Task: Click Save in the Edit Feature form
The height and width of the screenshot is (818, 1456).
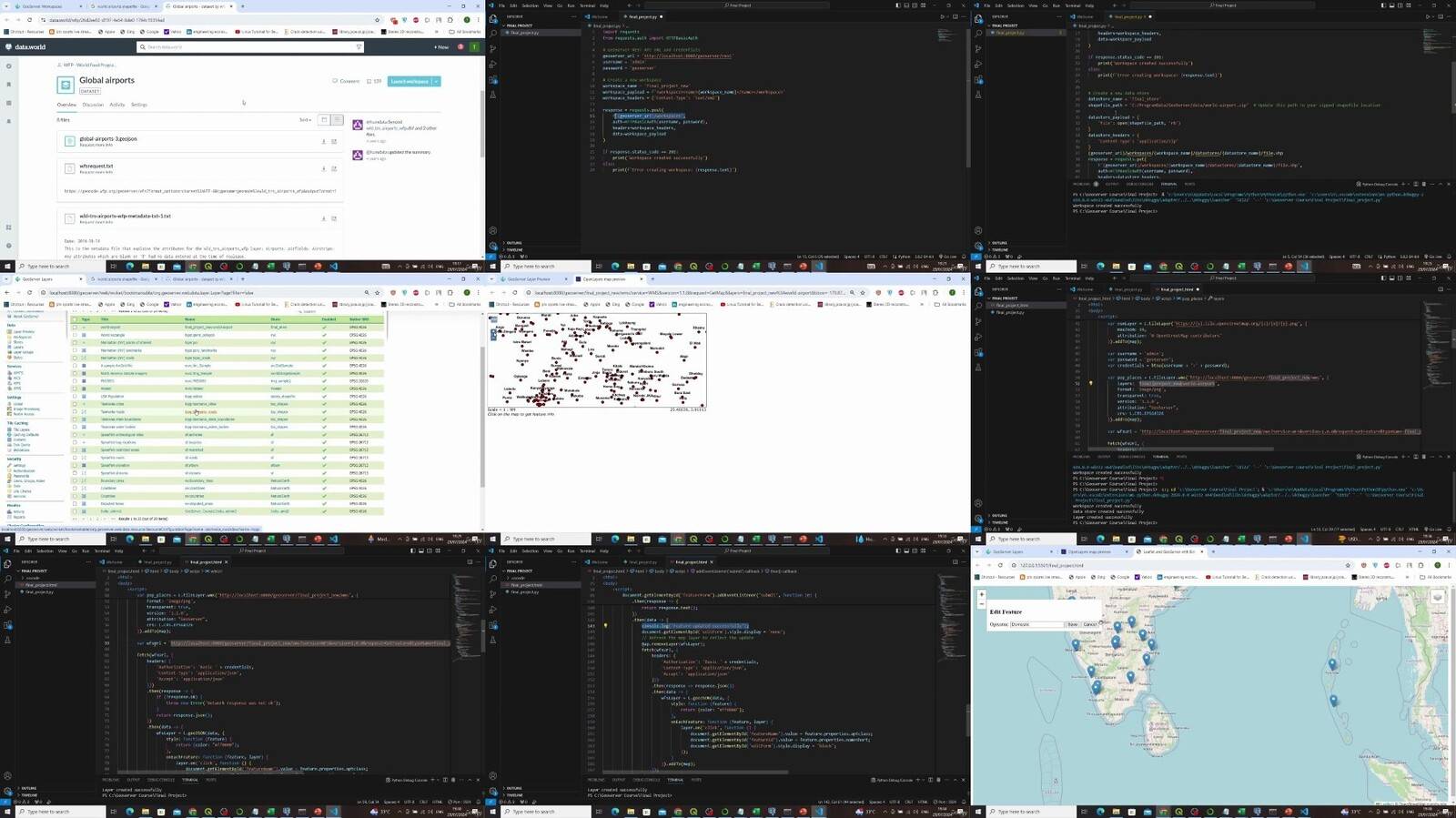Action: [x=1073, y=624]
